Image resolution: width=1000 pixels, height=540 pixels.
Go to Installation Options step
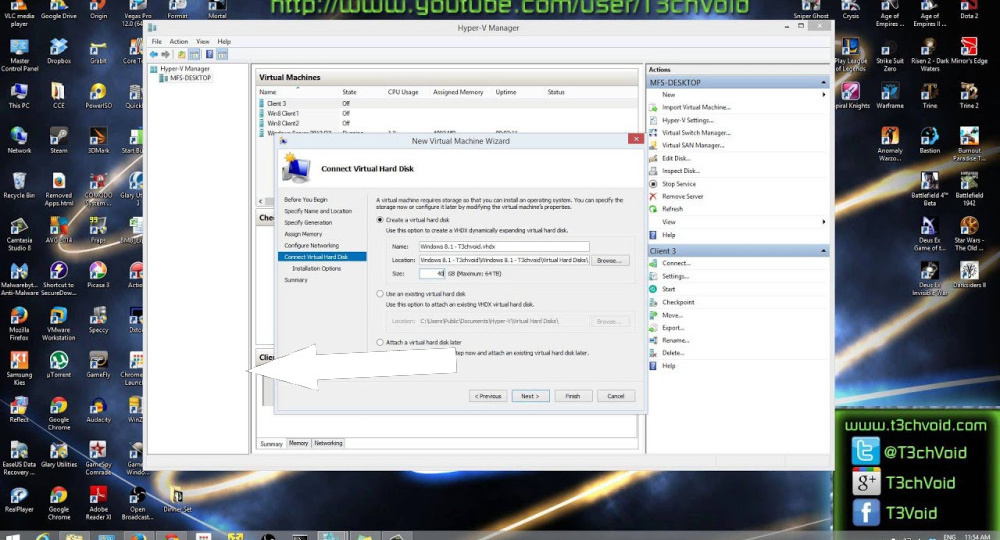pos(316,268)
